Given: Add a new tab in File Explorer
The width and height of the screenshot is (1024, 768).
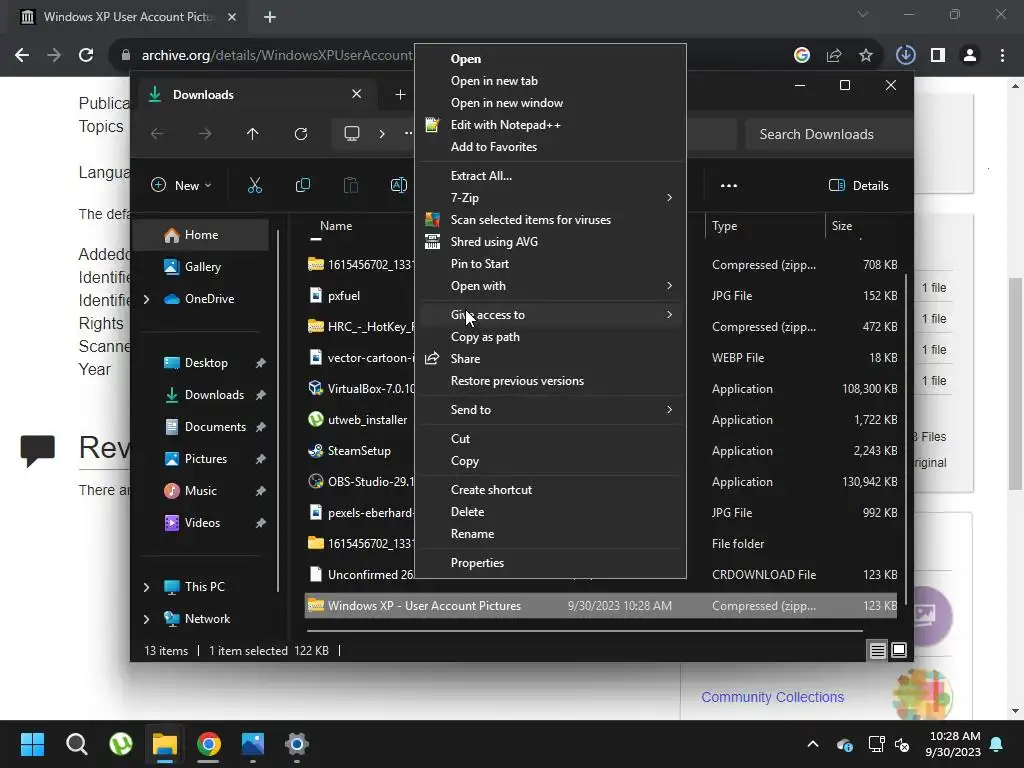Looking at the screenshot, I should [400, 95].
